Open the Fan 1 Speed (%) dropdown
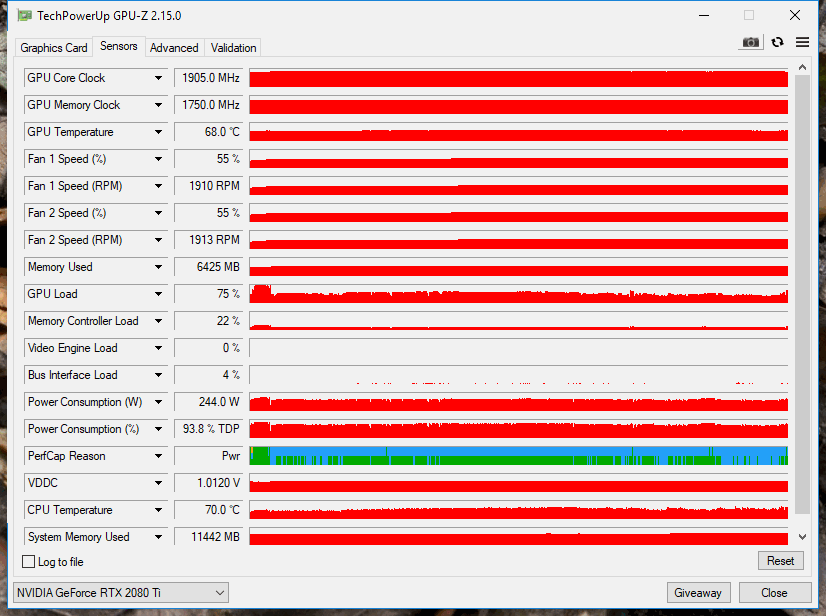 pos(158,159)
